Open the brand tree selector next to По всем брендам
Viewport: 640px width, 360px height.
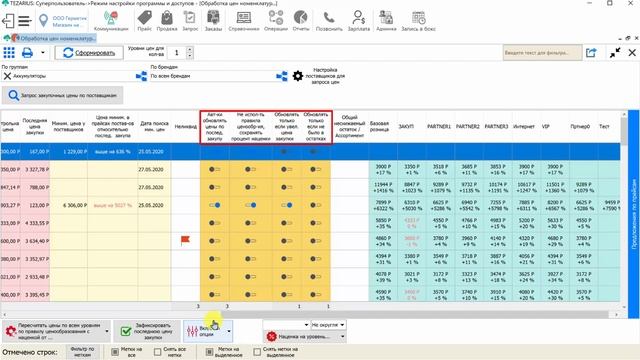tap(282, 76)
